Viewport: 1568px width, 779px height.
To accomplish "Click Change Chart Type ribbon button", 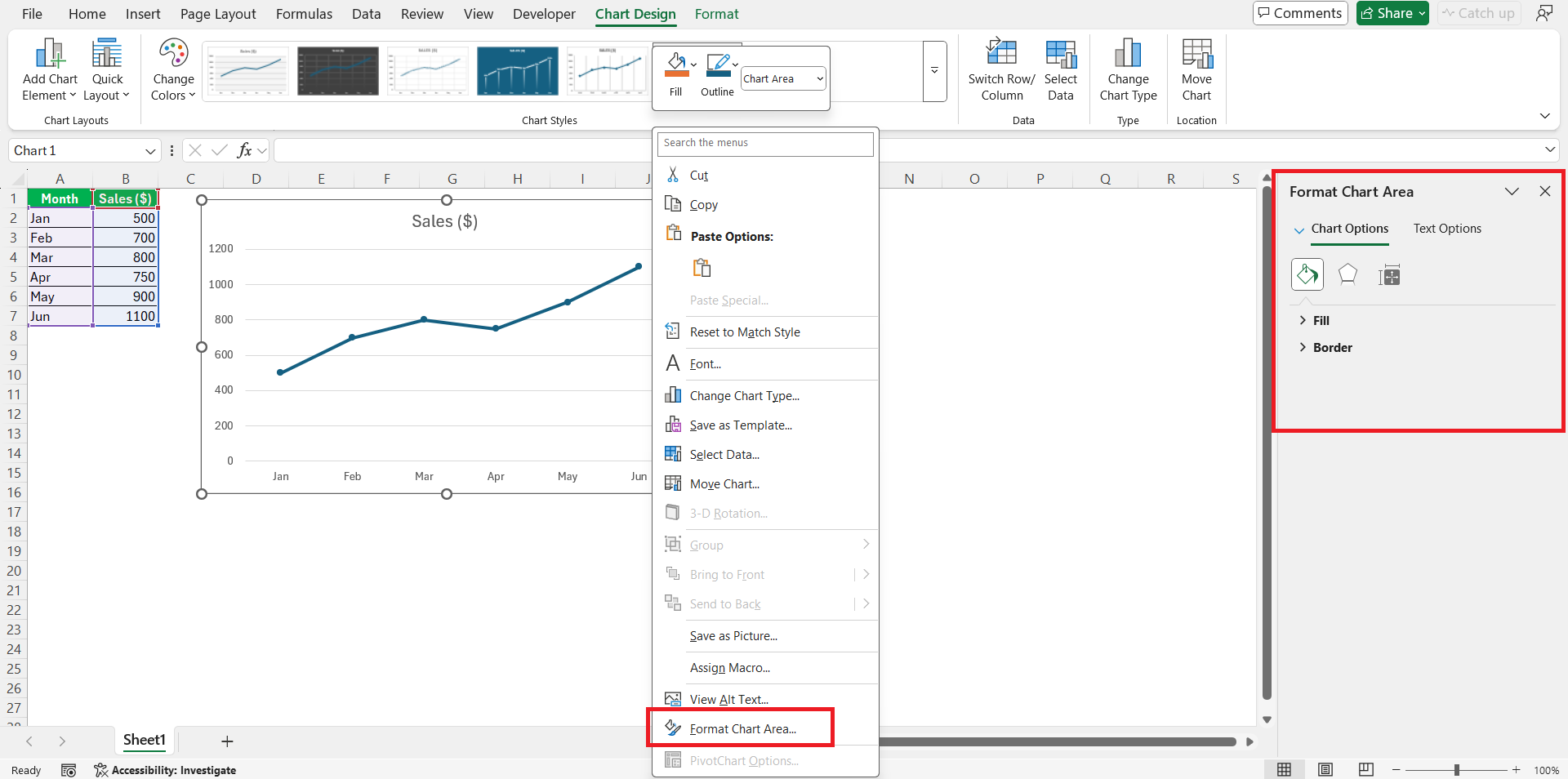I will tap(1128, 70).
